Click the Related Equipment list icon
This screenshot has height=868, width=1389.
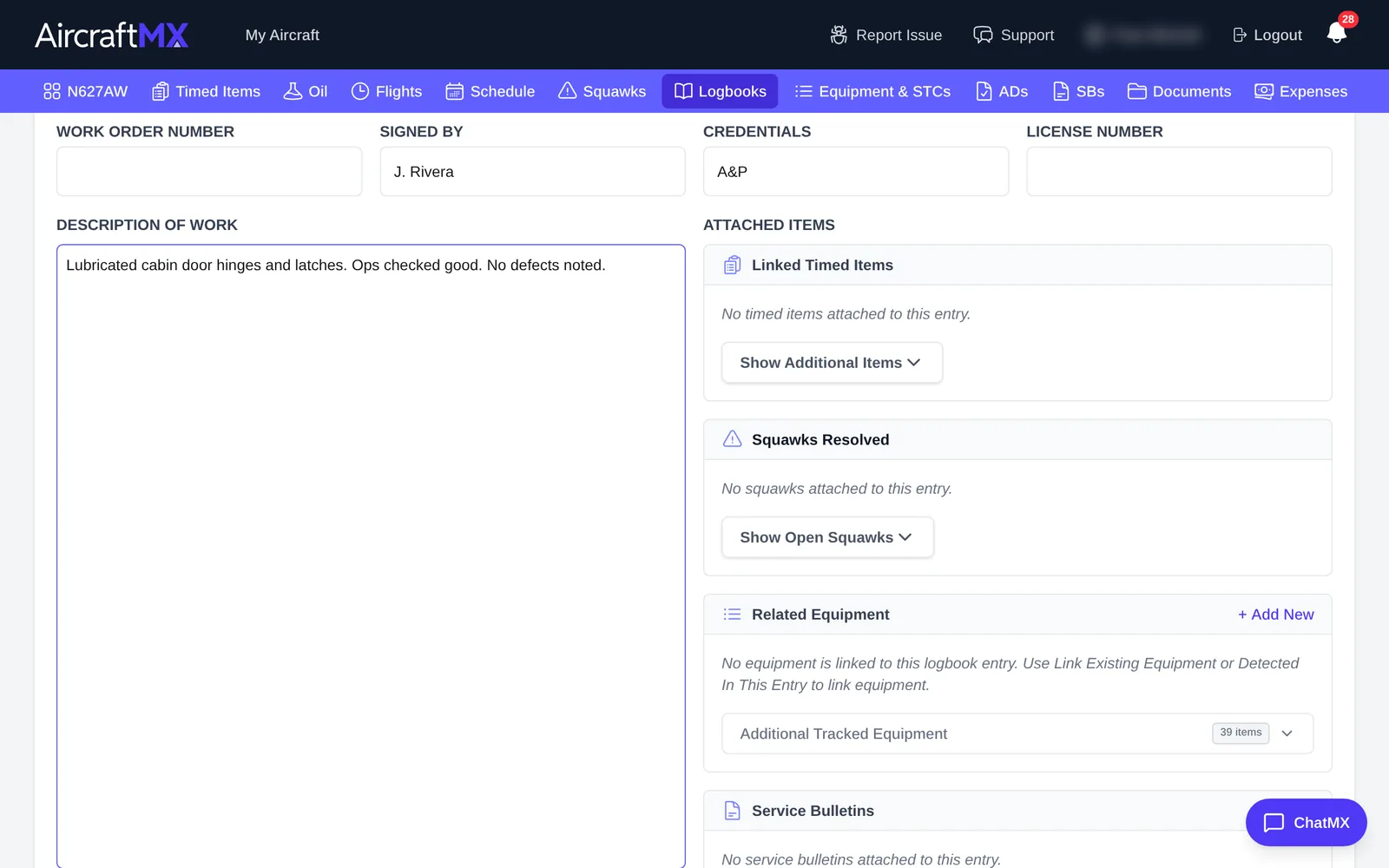[733, 615]
